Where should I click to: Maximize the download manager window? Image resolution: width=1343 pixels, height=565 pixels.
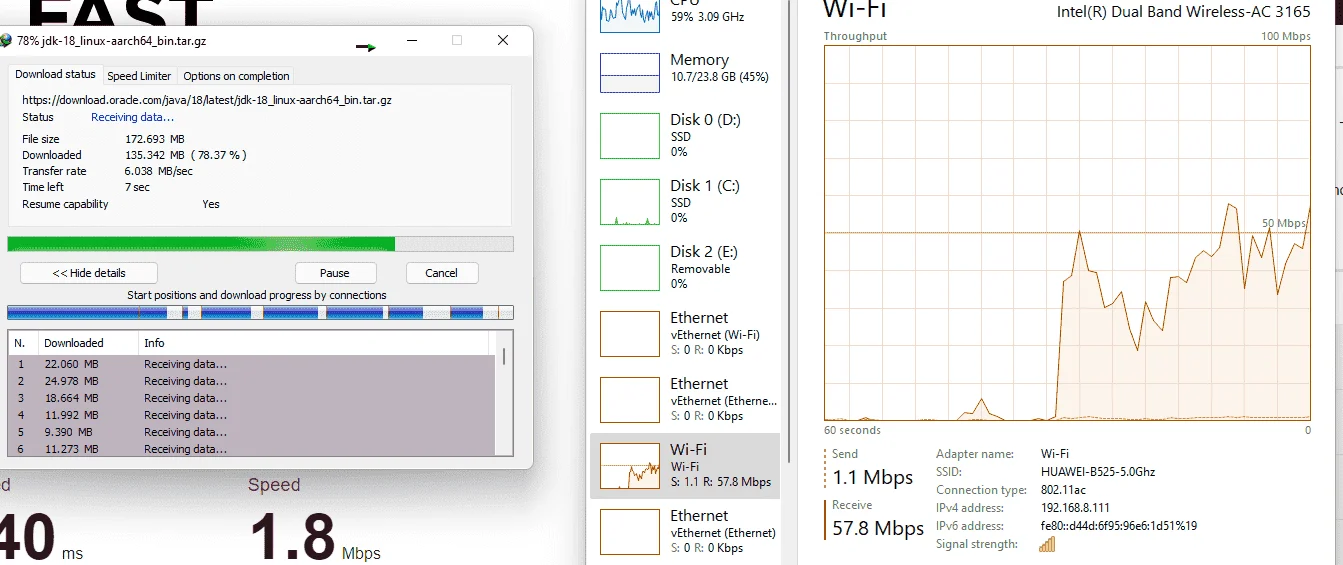[x=457, y=41]
